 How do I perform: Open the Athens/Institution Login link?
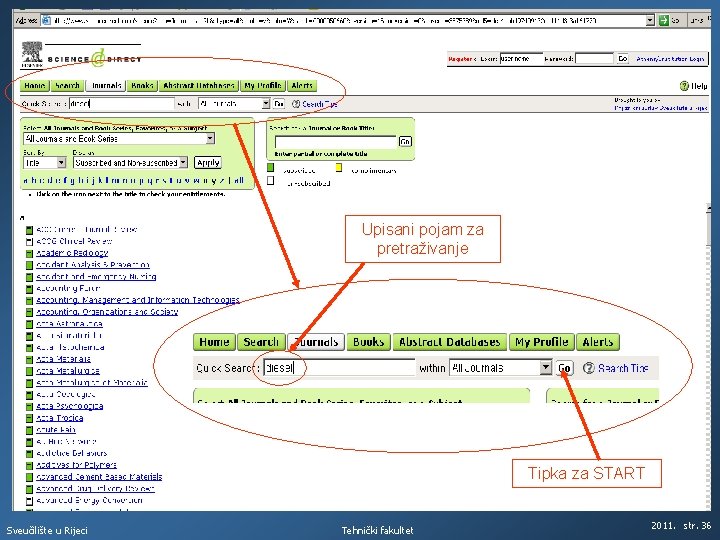click(x=670, y=59)
